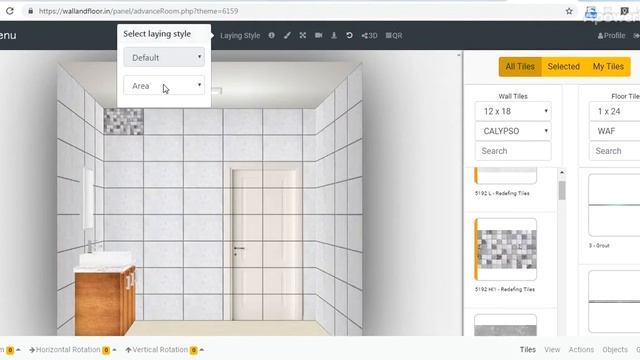Click the "Wall Tiles" heading
Screen dimensions: 640x360
tap(513, 96)
